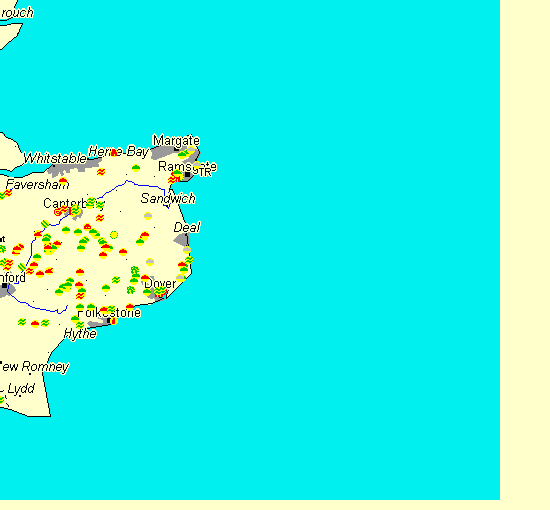Click the red wavy marker below Whitstable
This screenshot has width=550, height=510.
click(x=101, y=172)
